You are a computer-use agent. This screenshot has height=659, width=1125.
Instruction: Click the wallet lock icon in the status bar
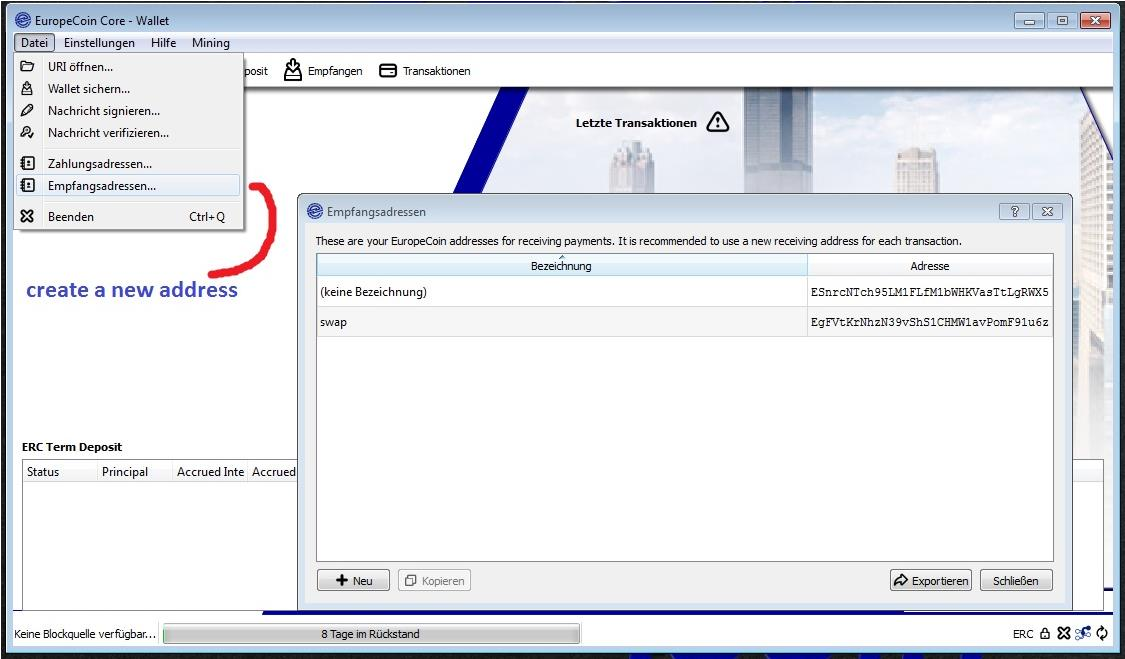1045,633
